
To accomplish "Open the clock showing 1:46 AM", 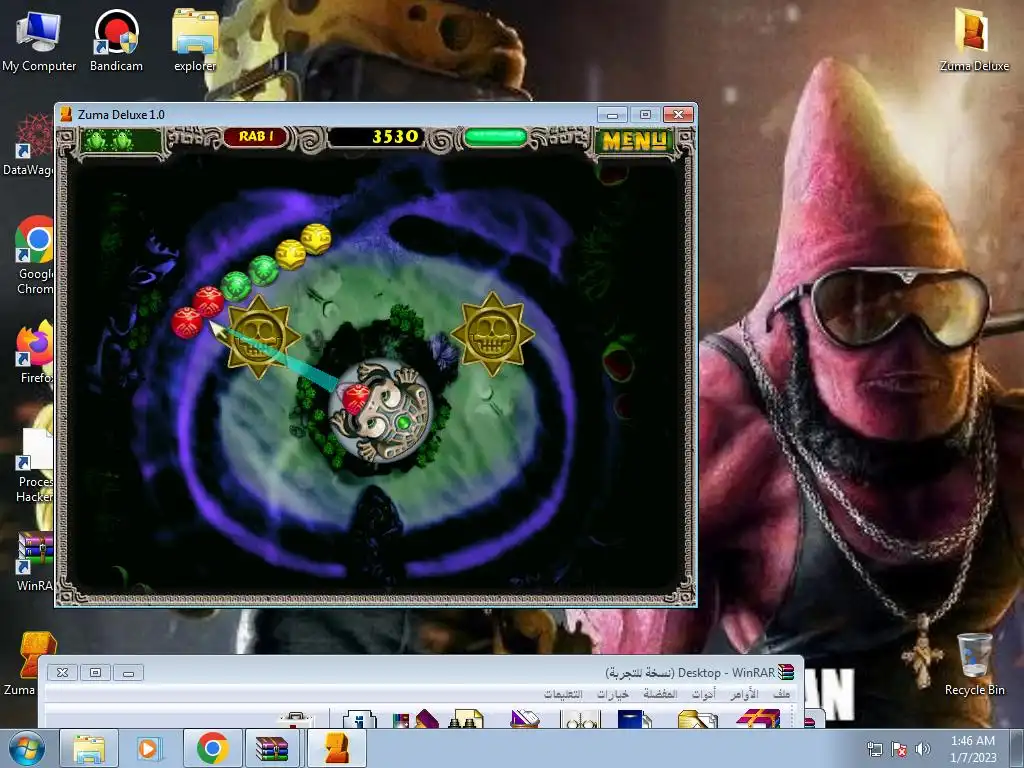I will pos(973,748).
